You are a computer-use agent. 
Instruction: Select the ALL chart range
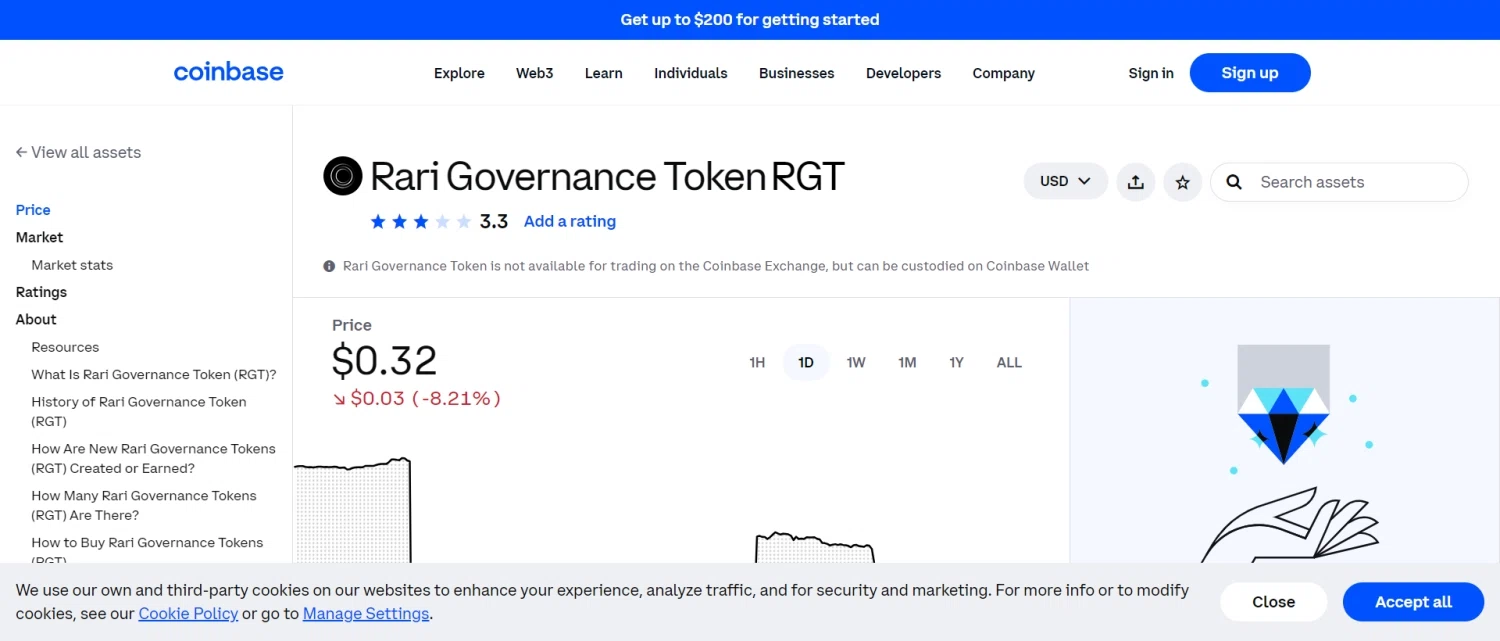coord(1009,363)
